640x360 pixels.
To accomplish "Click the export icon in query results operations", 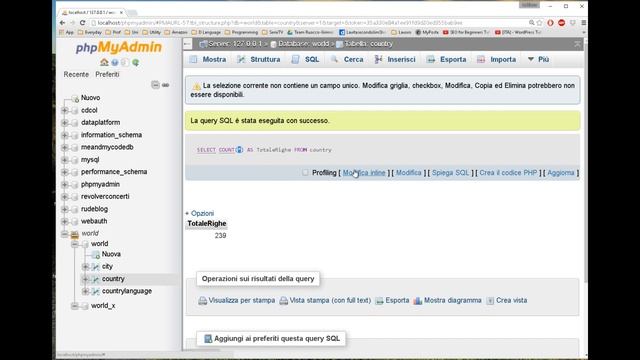I will pos(379,301).
